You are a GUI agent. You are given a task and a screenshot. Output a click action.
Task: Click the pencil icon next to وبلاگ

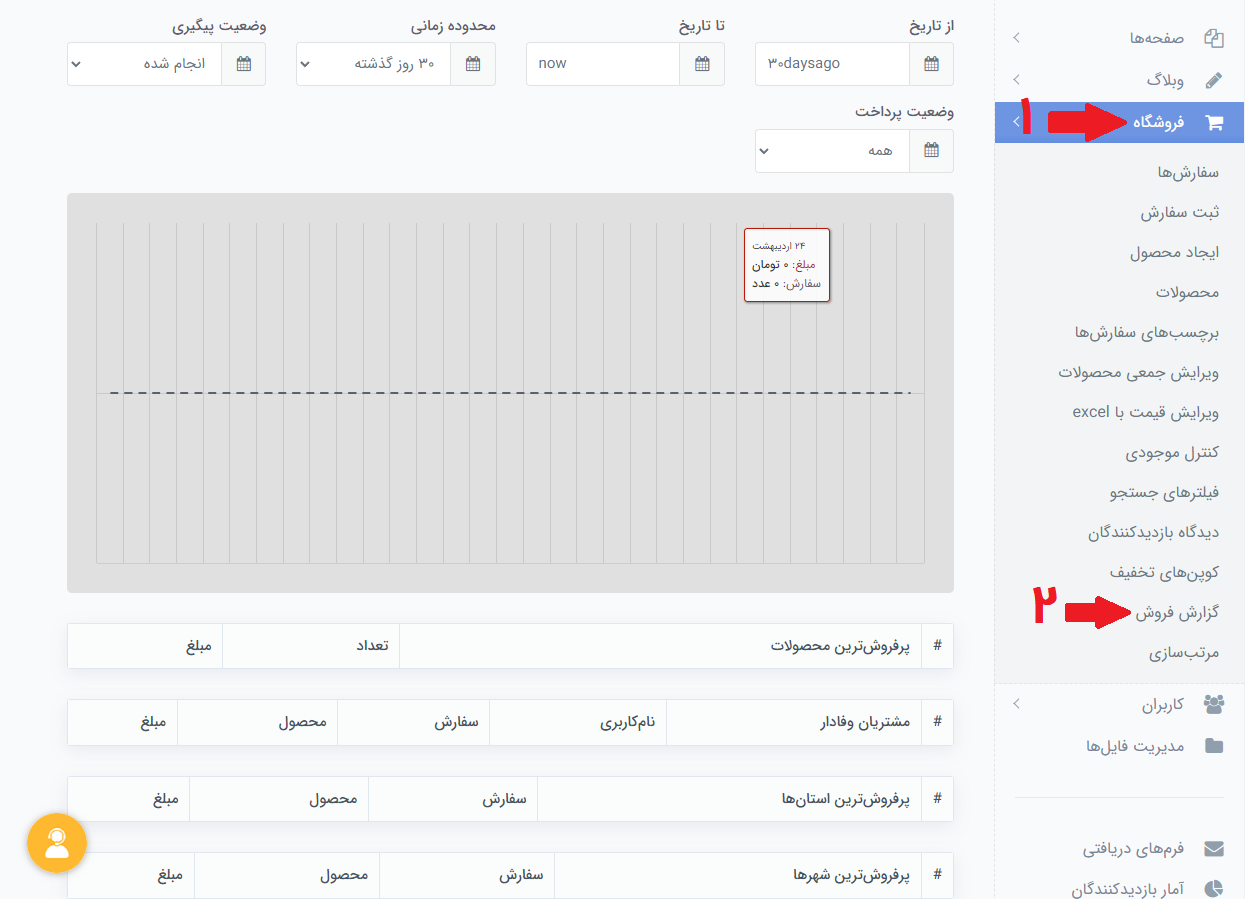(1214, 80)
